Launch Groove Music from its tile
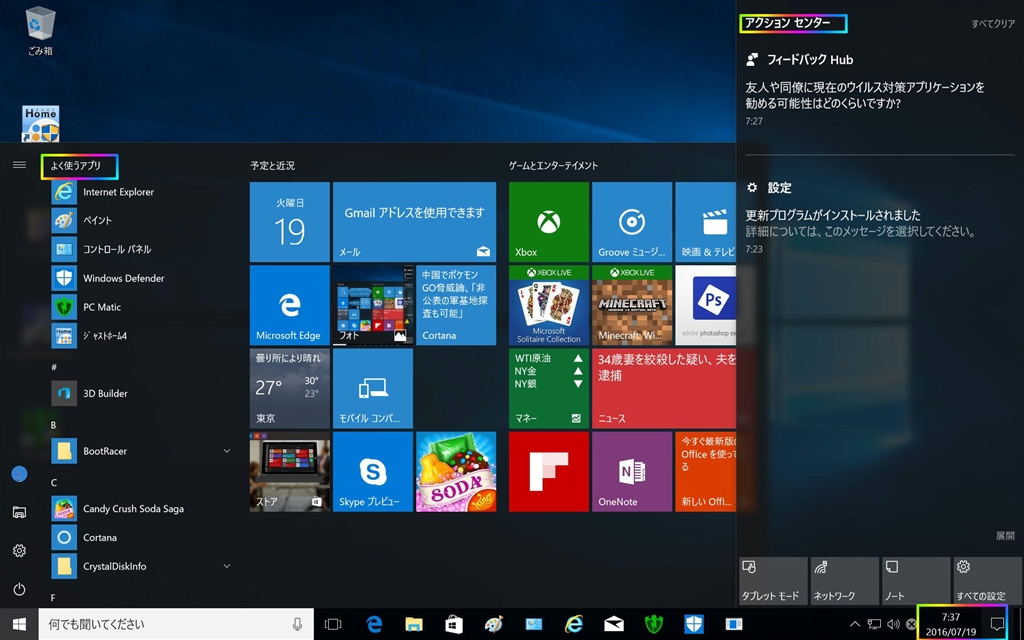The image size is (1024, 640). [631, 222]
